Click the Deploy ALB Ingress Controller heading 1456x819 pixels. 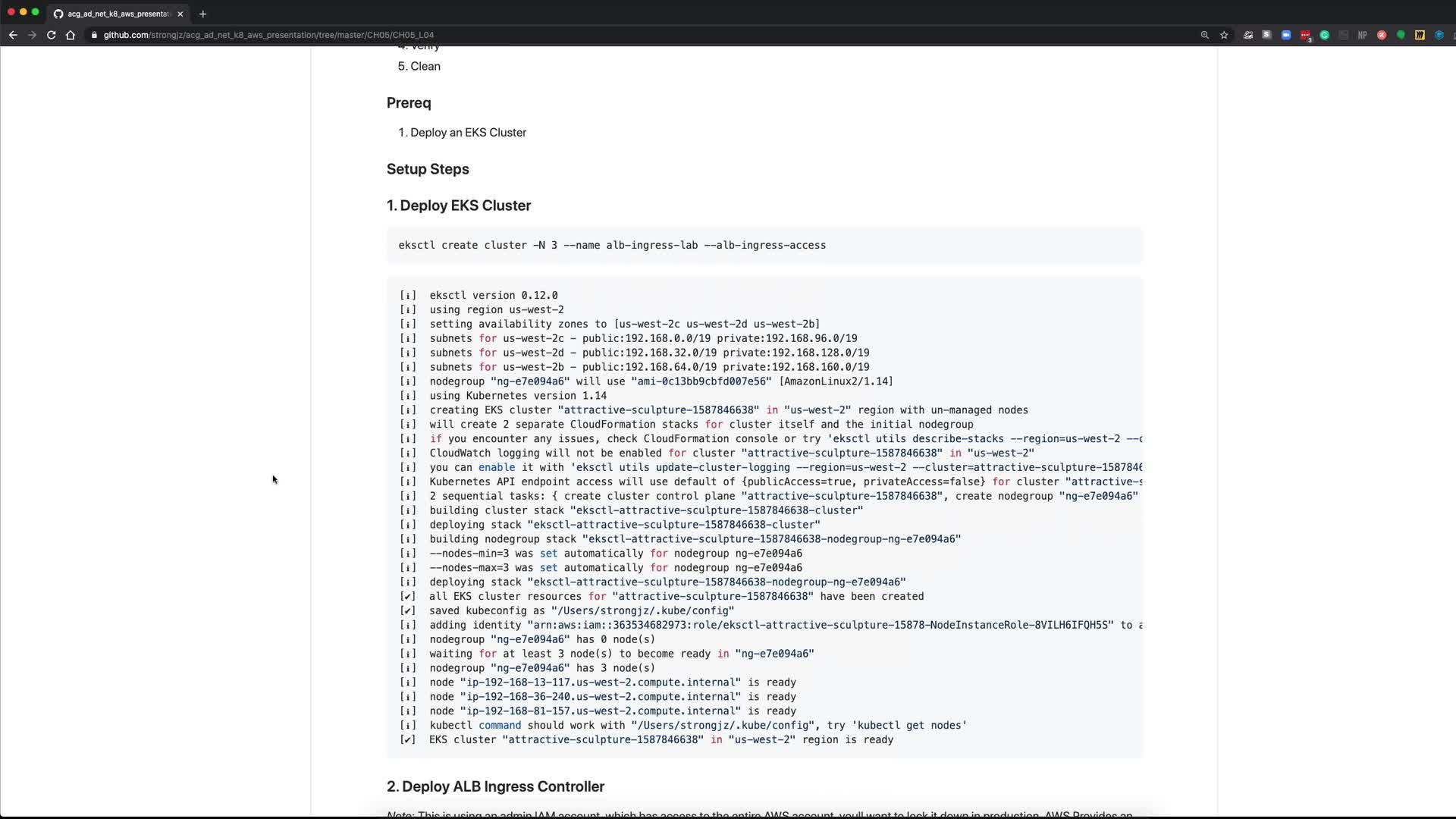(495, 786)
